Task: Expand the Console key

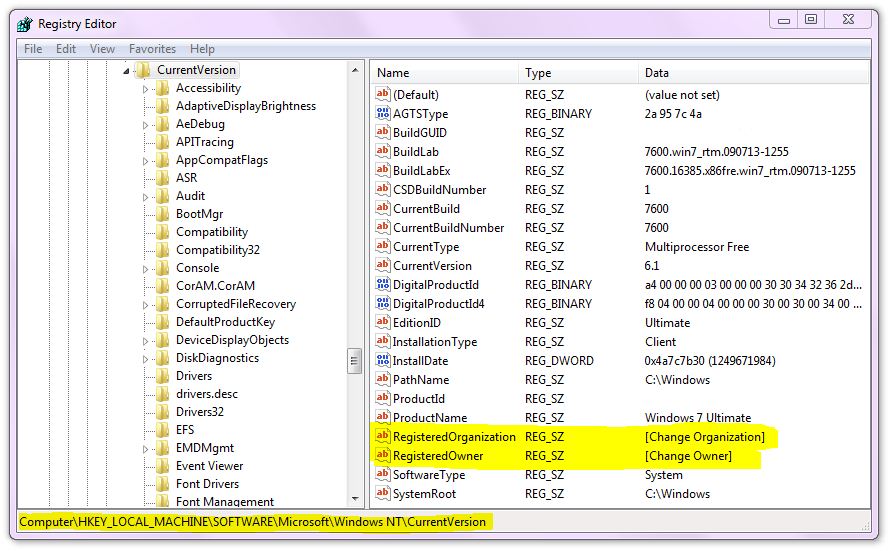Action: pyautogui.click(x=145, y=269)
